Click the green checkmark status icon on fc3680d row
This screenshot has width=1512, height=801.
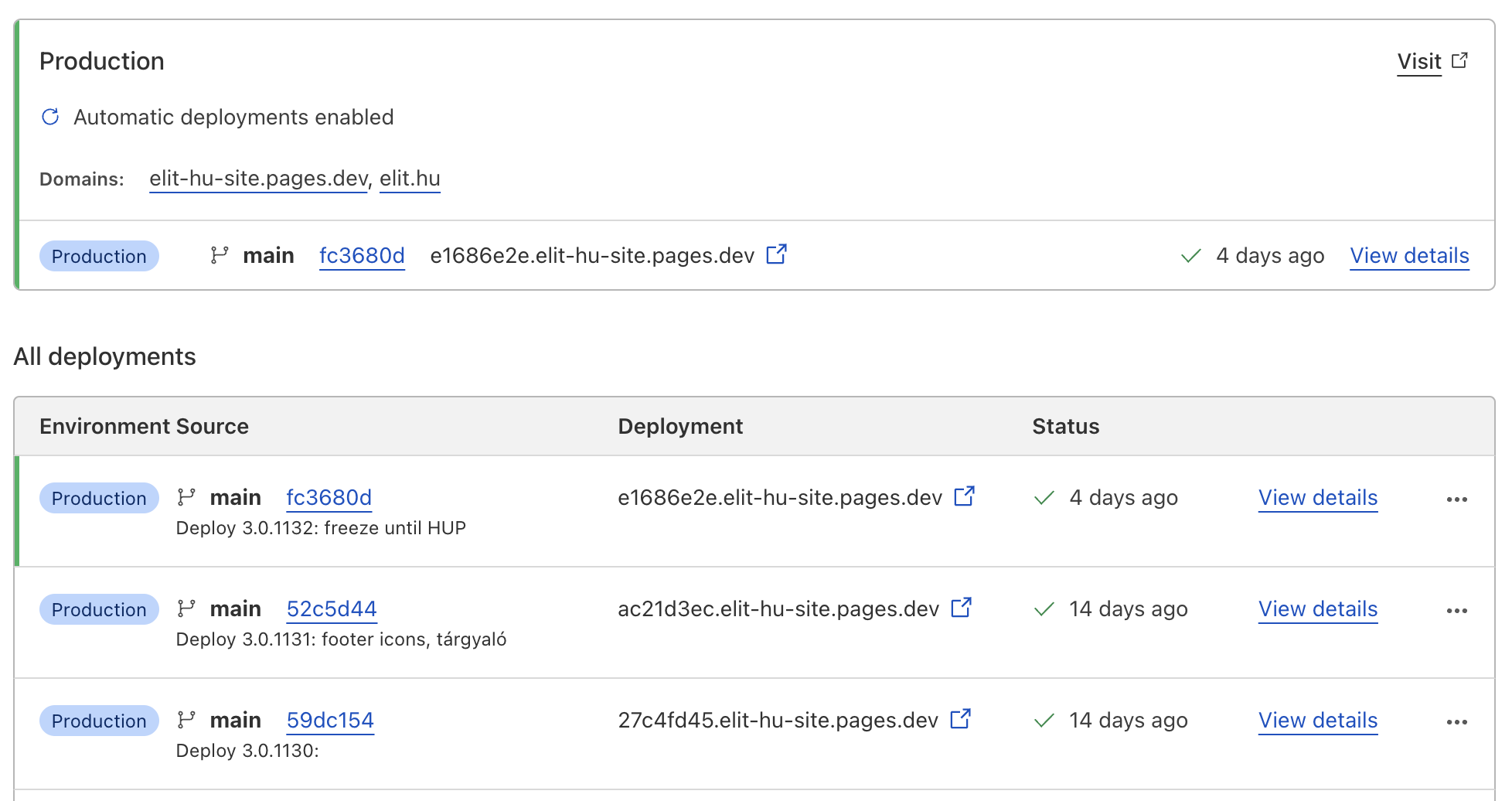coord(1044,498)
